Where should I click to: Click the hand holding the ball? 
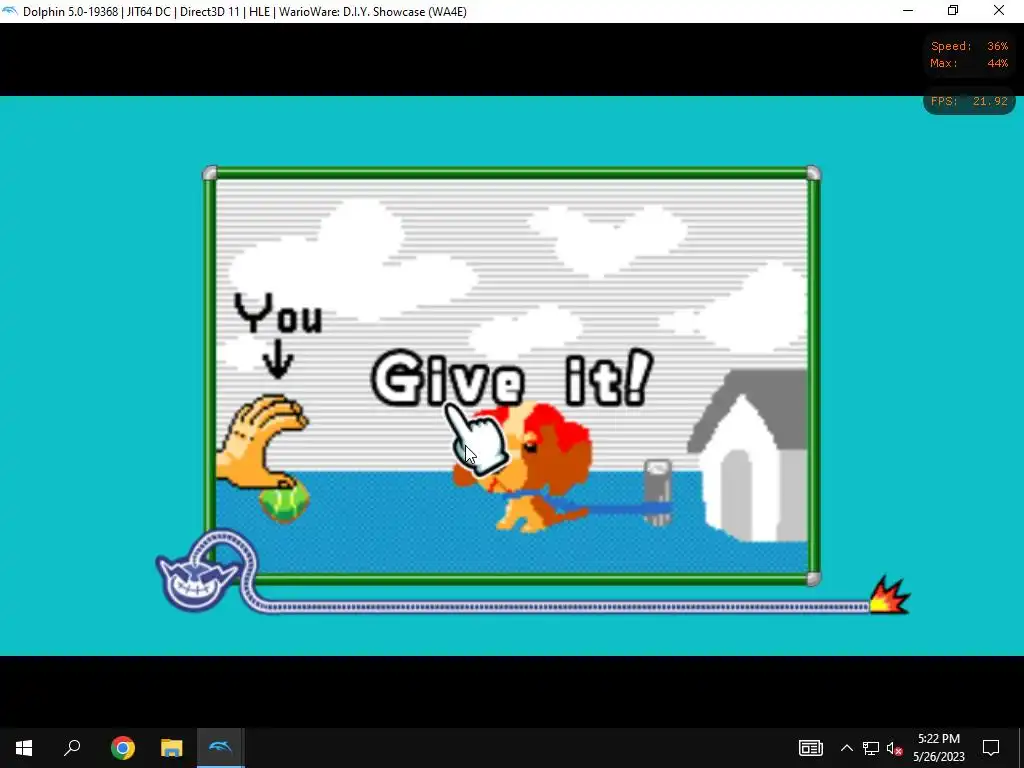point(261,441)
